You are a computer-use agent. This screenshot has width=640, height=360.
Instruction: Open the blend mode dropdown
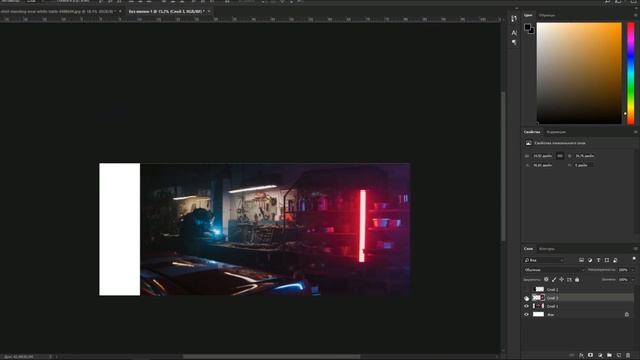pos(554,270)
